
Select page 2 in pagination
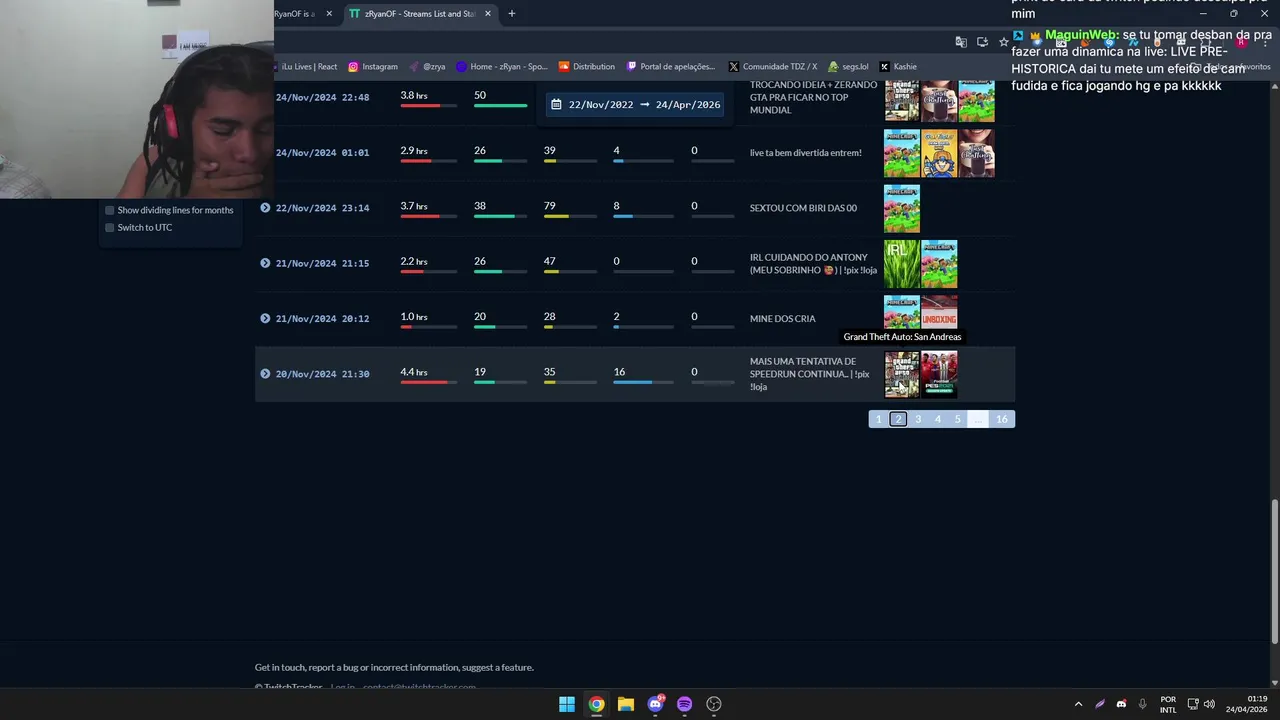(898, 419)
